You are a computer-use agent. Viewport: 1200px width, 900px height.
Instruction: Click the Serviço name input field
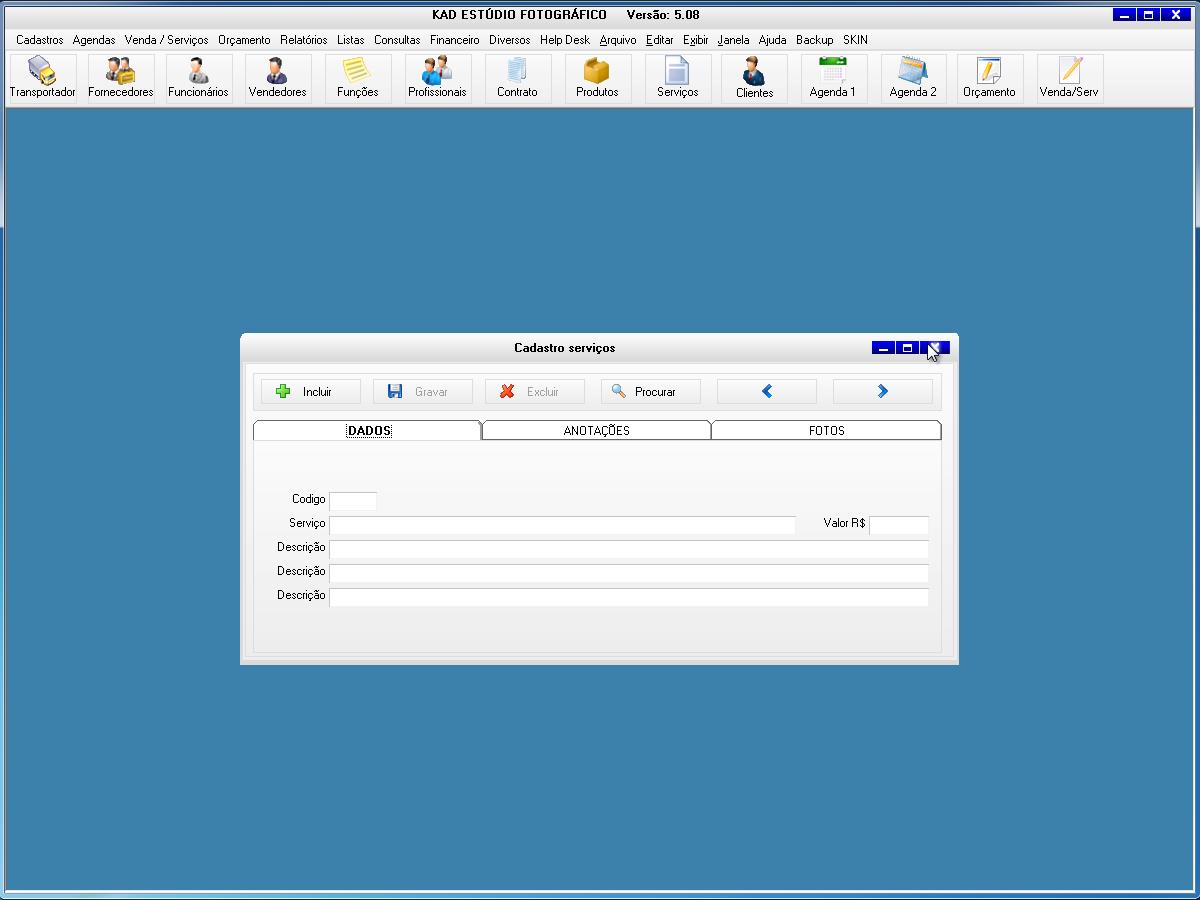tap(562, 525)
